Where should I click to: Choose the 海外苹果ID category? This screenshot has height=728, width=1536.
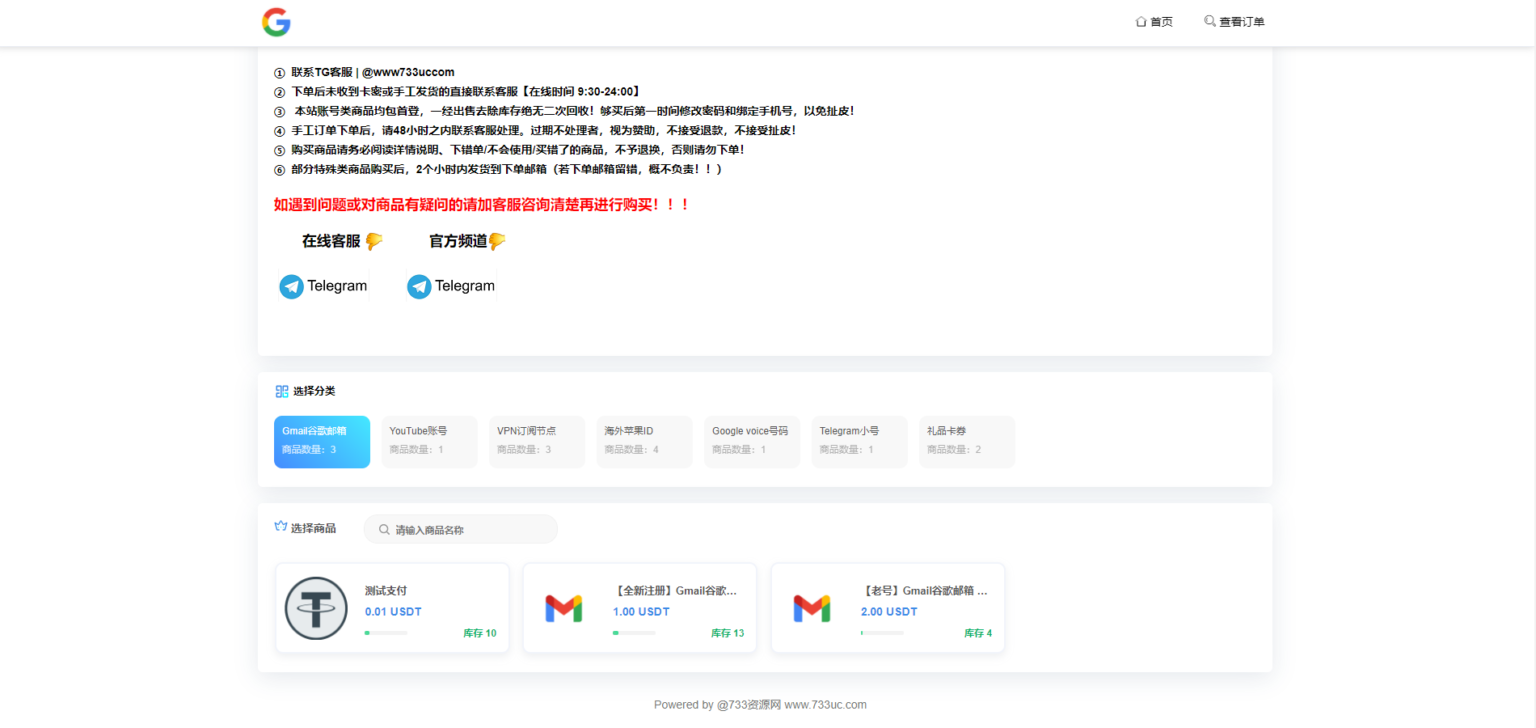644,442
